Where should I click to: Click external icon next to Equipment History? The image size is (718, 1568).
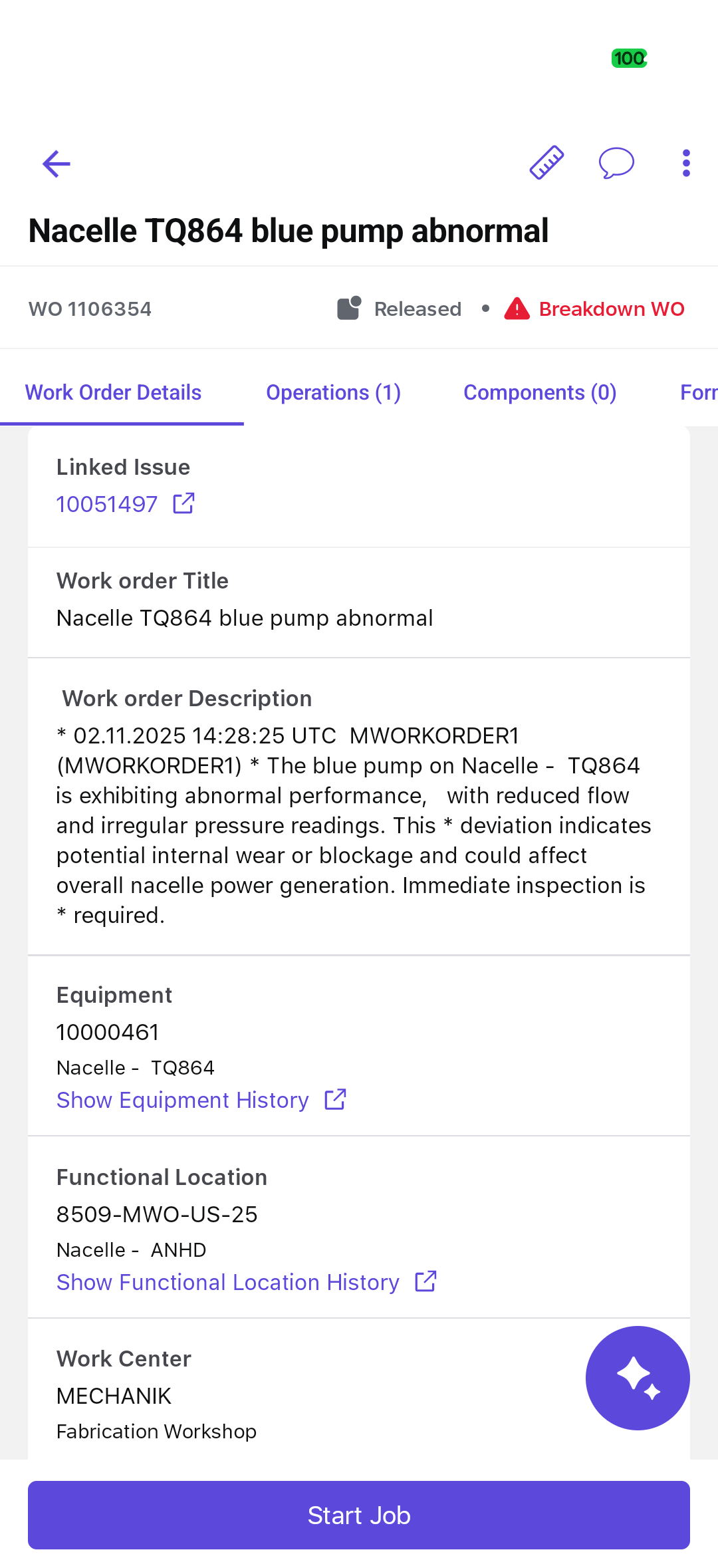coord(335,1099)
